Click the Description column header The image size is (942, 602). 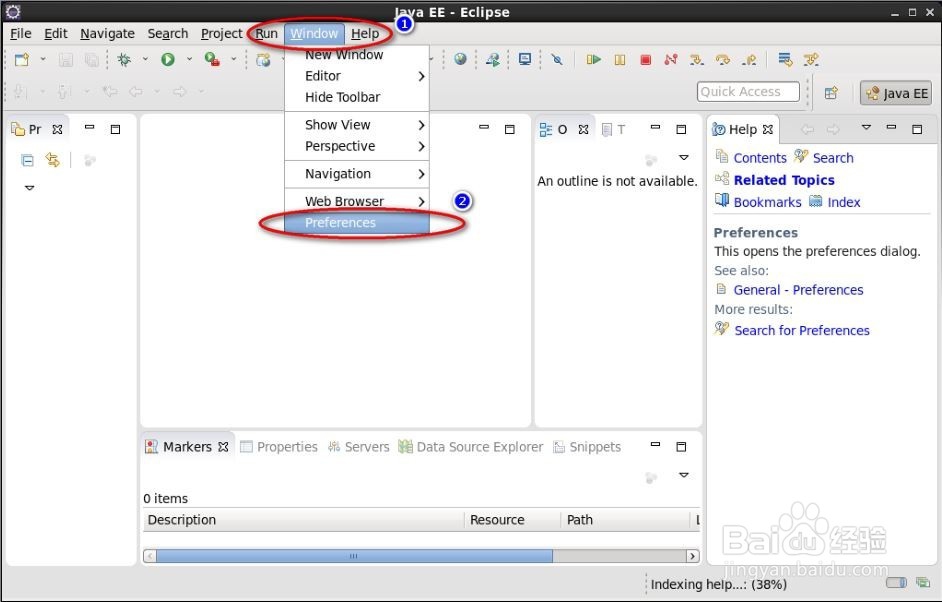pos(303,520)
